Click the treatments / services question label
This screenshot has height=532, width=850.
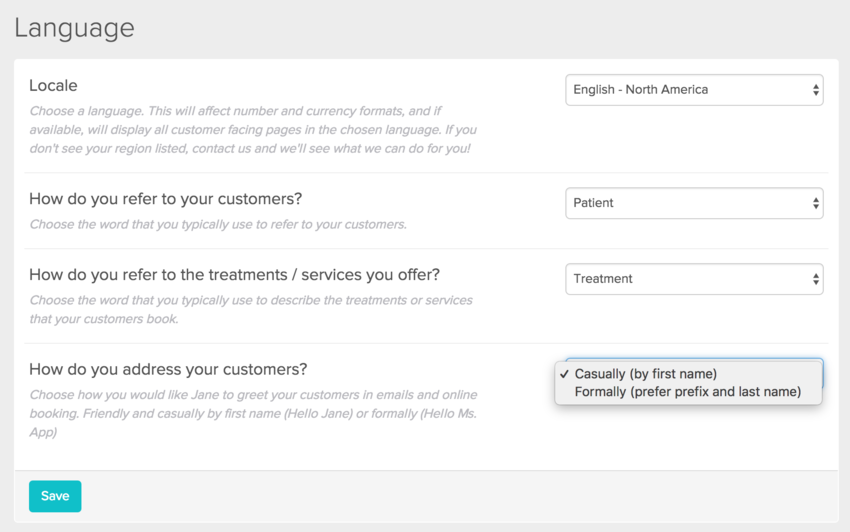tap(234, 275)
